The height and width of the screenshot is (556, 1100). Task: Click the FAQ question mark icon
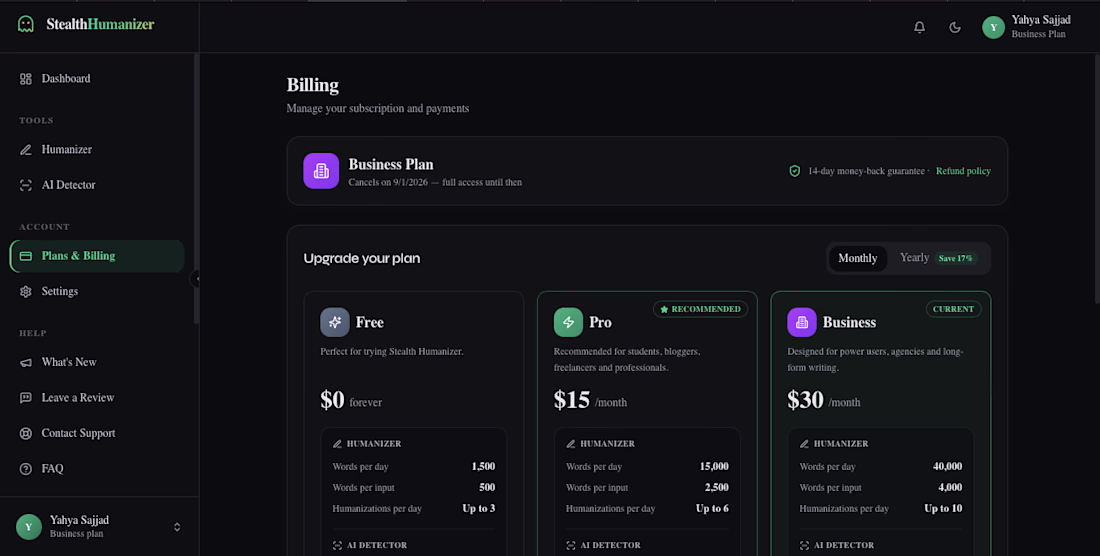pyautogui.click(x=26, y=468)
